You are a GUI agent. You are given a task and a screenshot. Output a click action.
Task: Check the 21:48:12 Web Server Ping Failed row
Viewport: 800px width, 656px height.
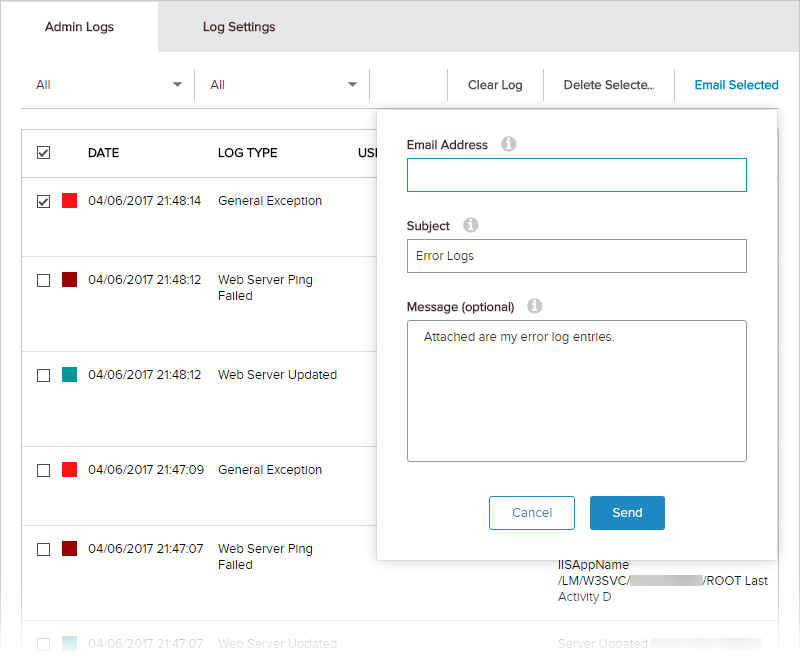click(43, 281)
